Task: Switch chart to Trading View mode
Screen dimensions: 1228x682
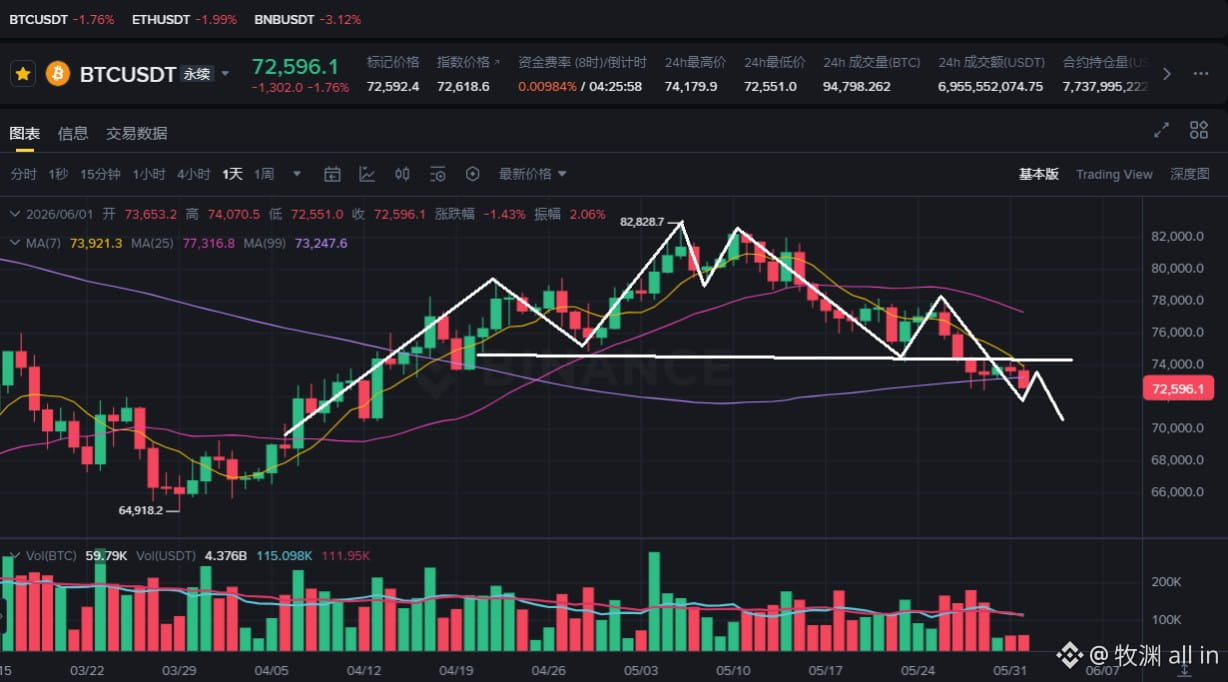Action: click(1114, 174)
